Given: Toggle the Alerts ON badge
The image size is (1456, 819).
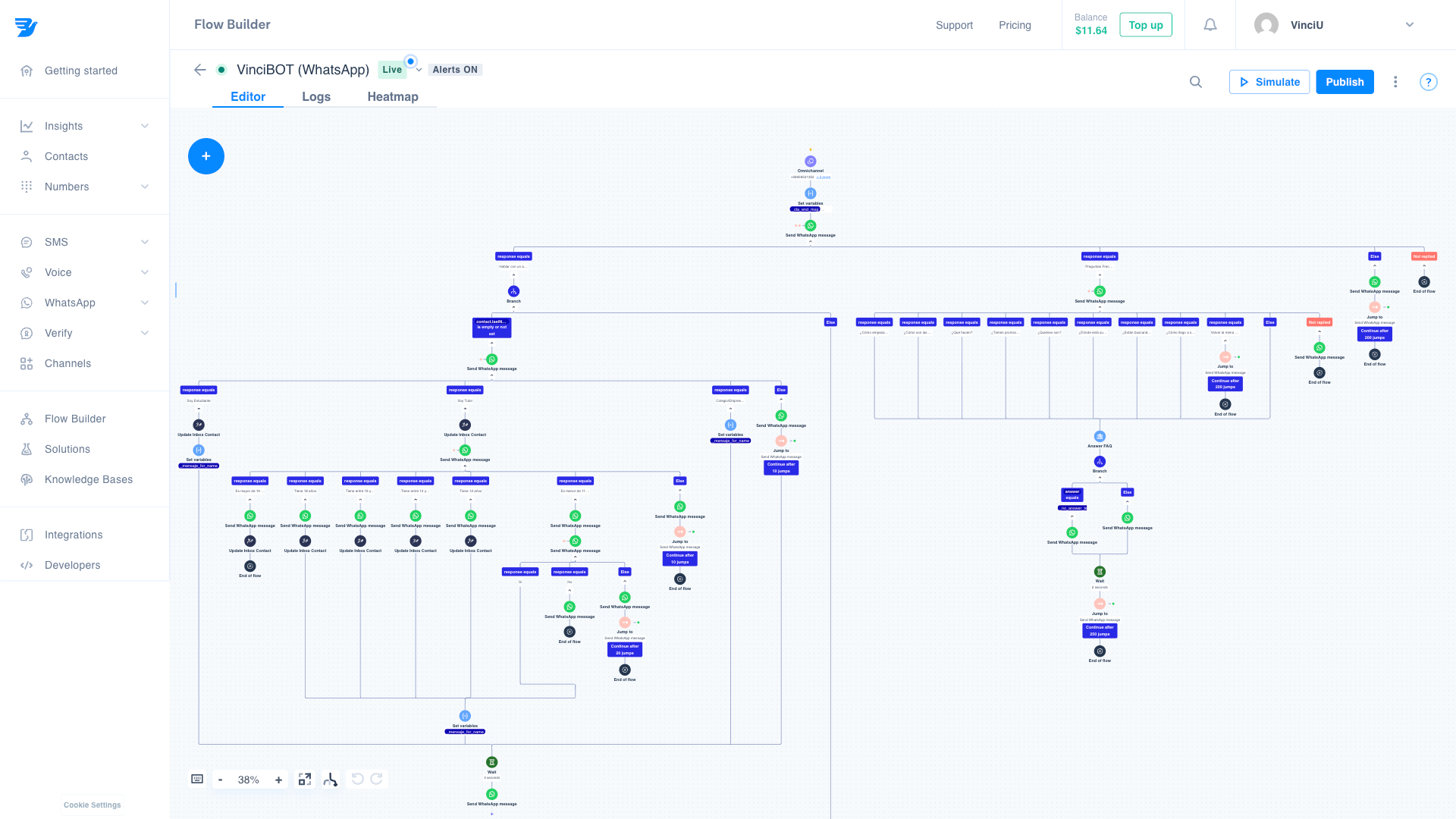Looking at the screenshot, I should [455, 70].
